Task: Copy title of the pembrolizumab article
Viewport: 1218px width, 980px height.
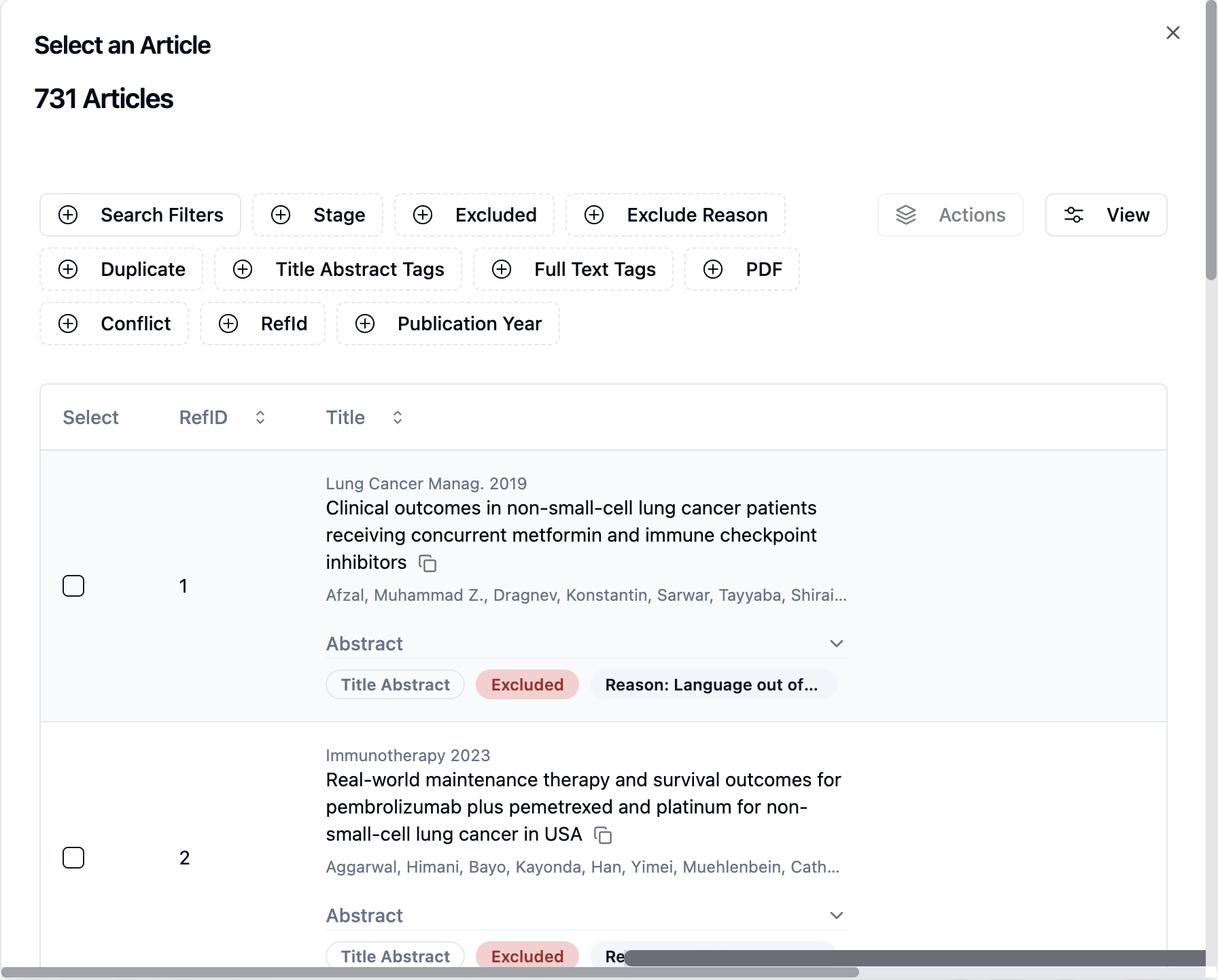Action: [x=603, y=835]
